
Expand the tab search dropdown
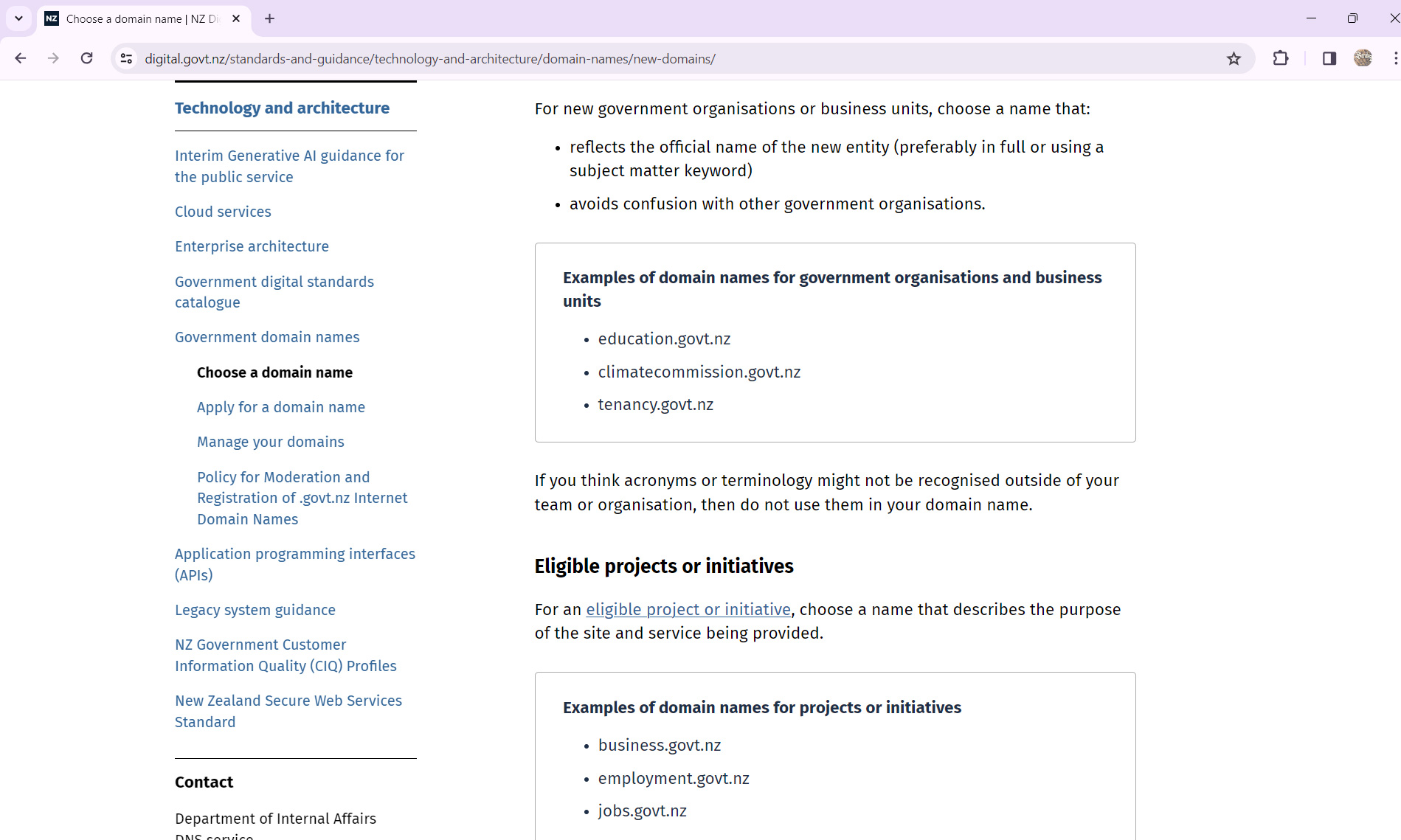[18, 18]
